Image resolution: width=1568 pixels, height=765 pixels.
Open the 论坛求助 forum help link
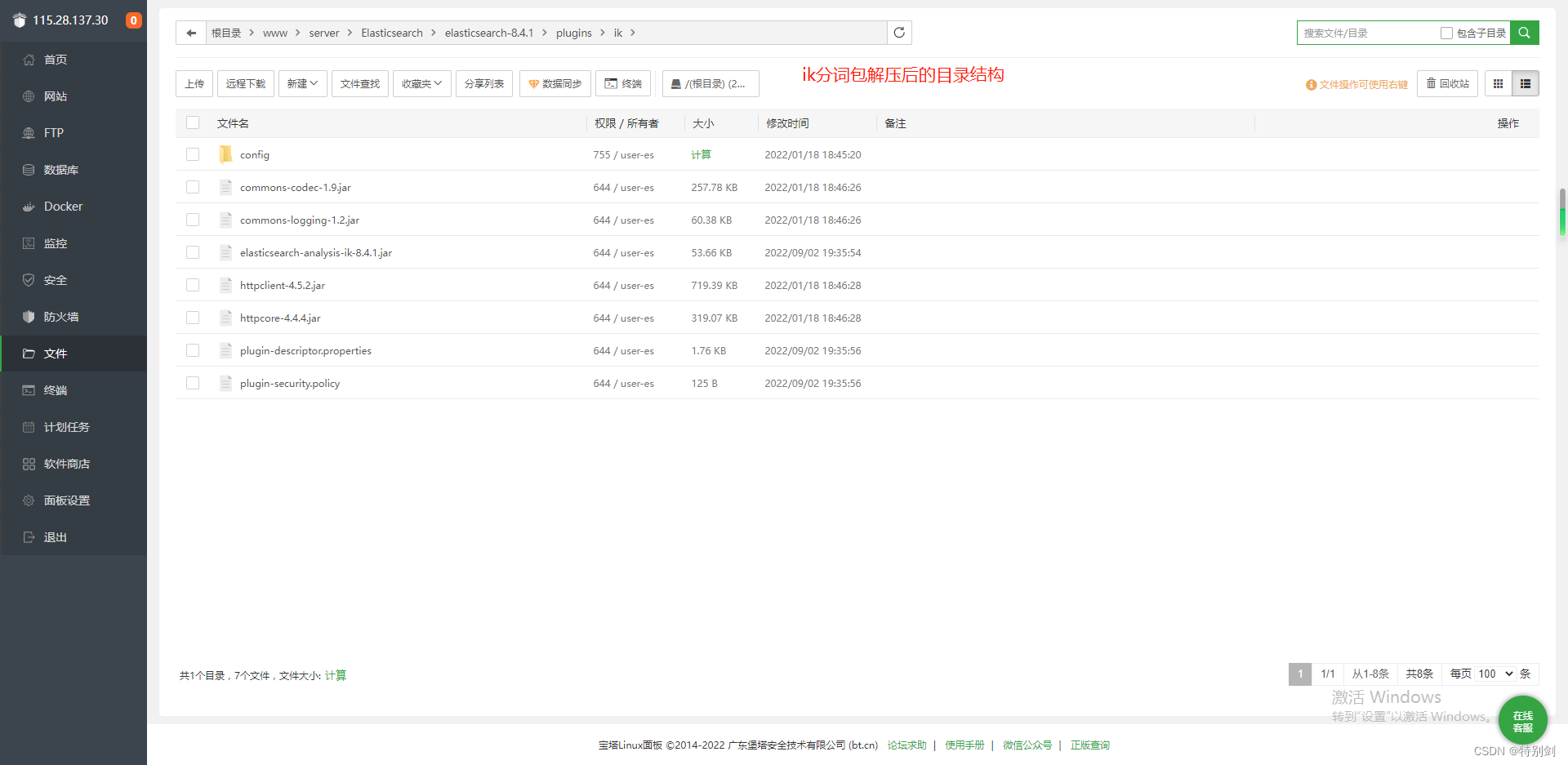[x=906, y=745]
